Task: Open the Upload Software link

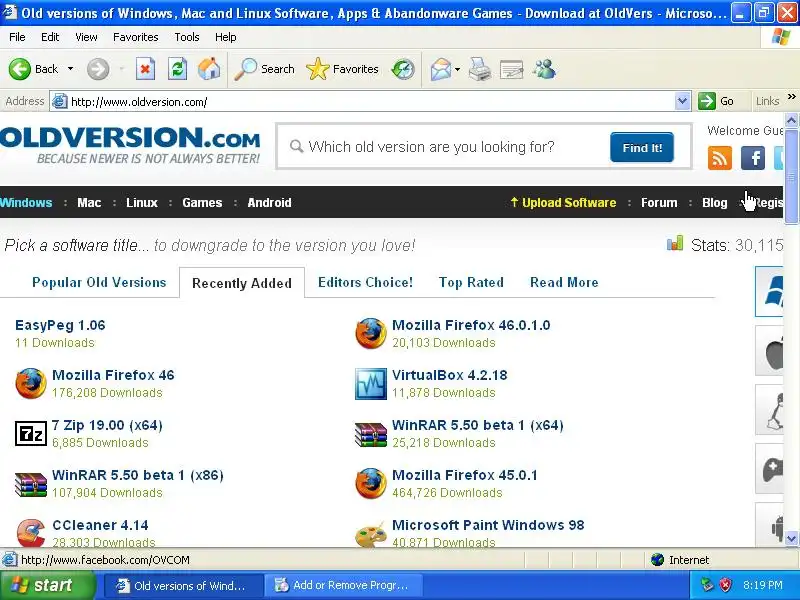Action: tap(563, 203)
